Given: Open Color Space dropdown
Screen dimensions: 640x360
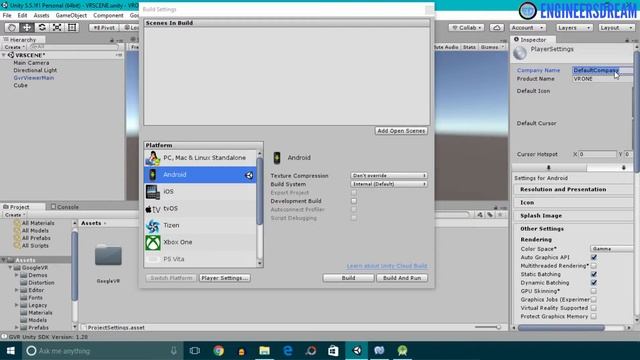Looking at the screenshot, I should pyautogui.click(x=611, y=249).
